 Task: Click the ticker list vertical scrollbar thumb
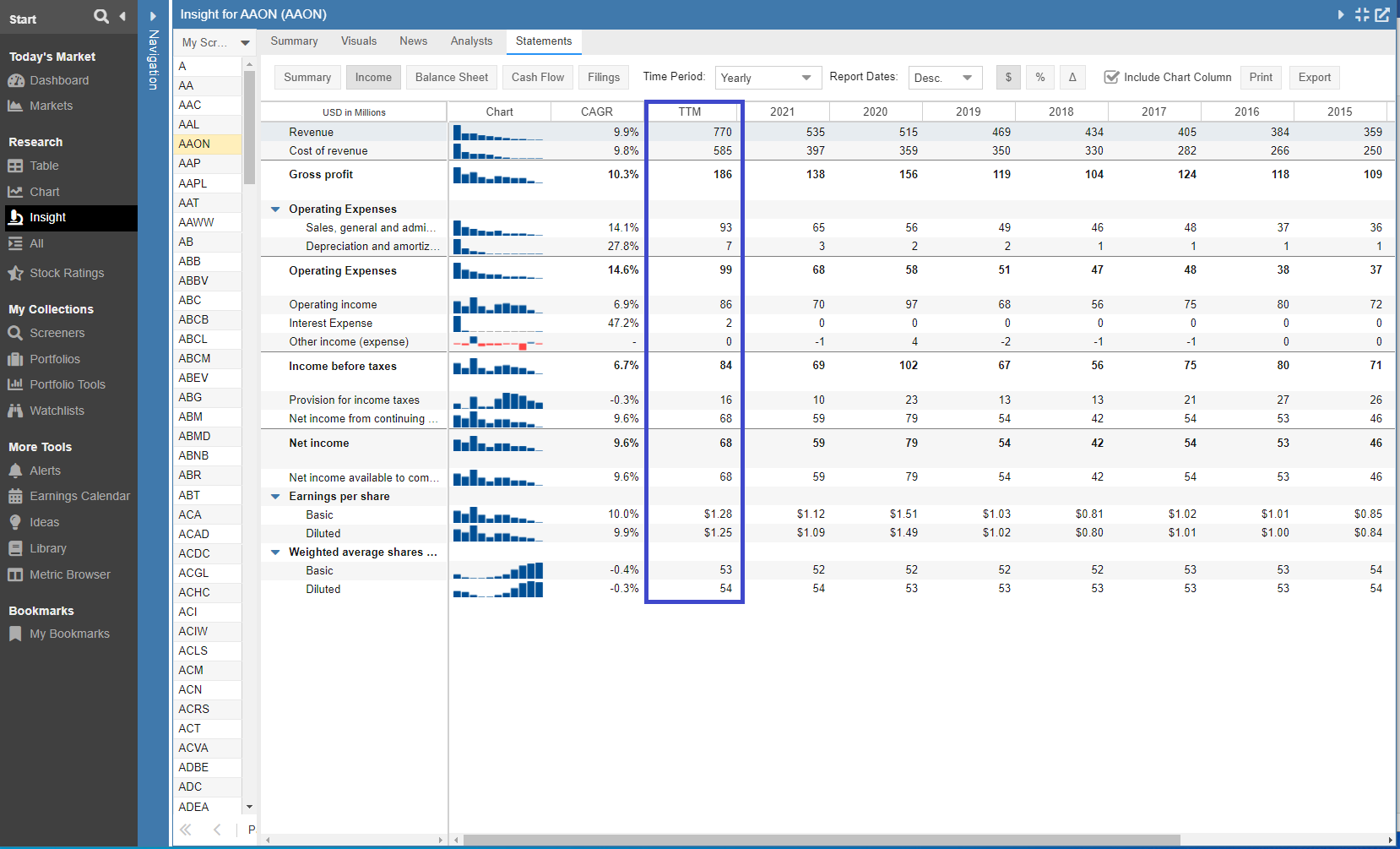click(249, 127)
